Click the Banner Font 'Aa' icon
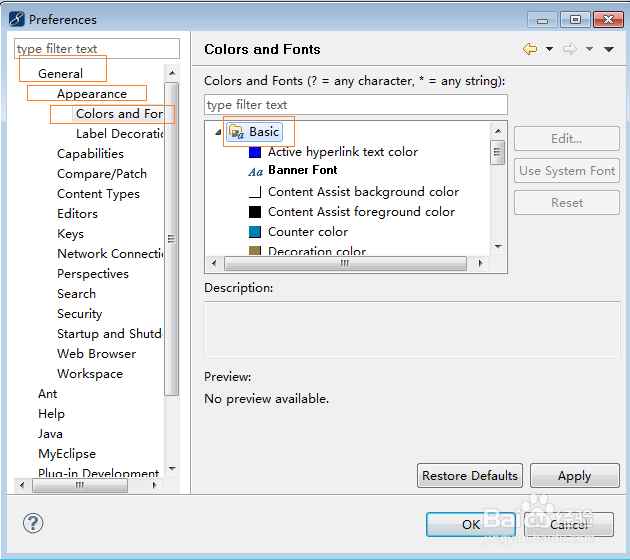Viewport: 630px width, 560px height. click(255, 171)
